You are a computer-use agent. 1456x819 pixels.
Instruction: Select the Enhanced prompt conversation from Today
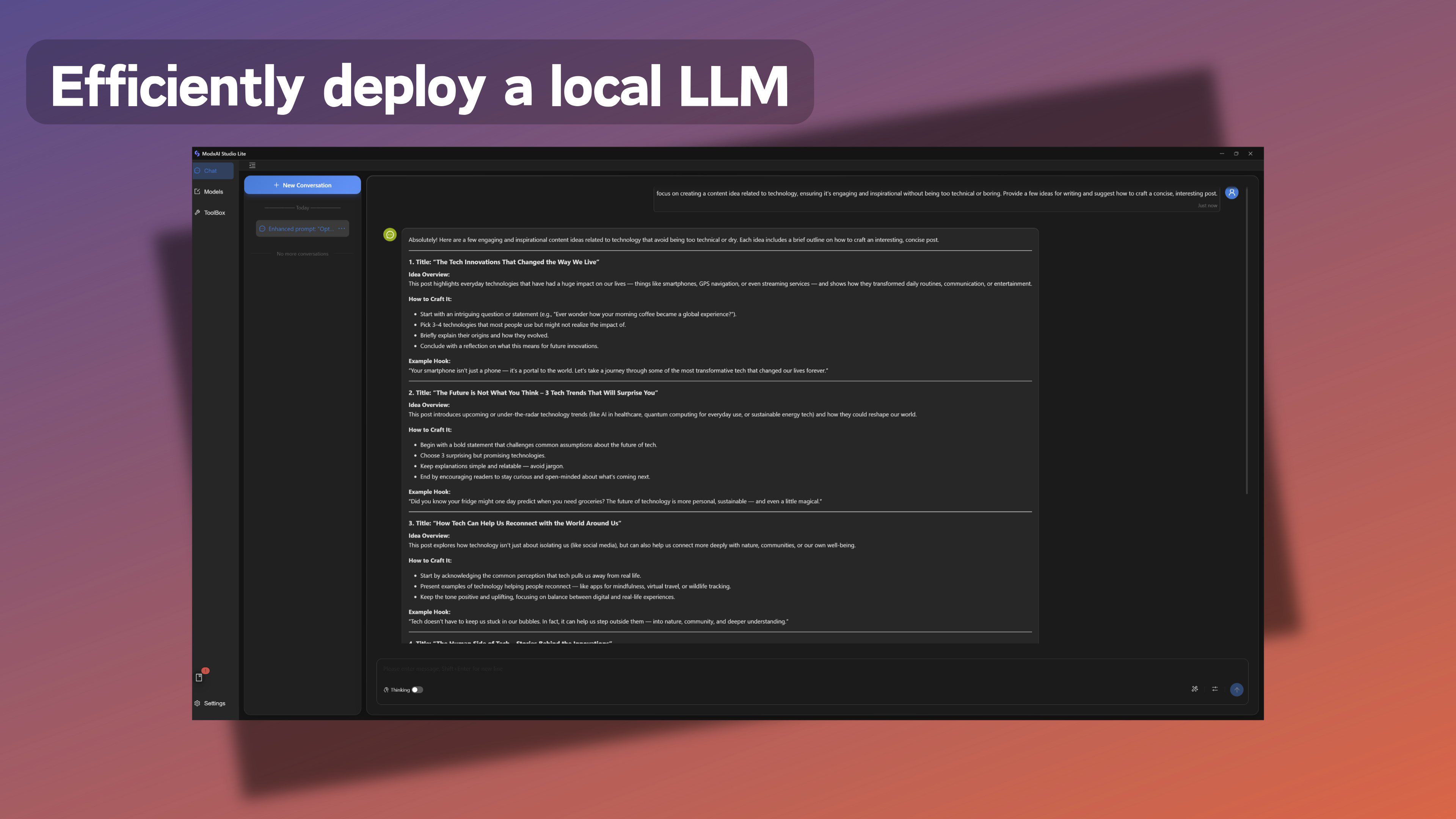point(297,228)
